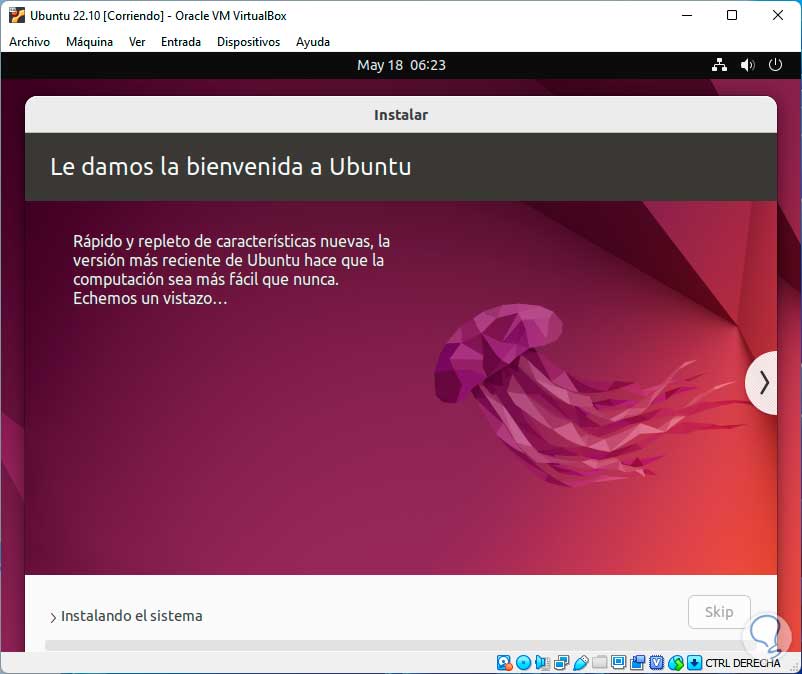
Task: Maximize the VirtualBox window
Action: [732, 15]
